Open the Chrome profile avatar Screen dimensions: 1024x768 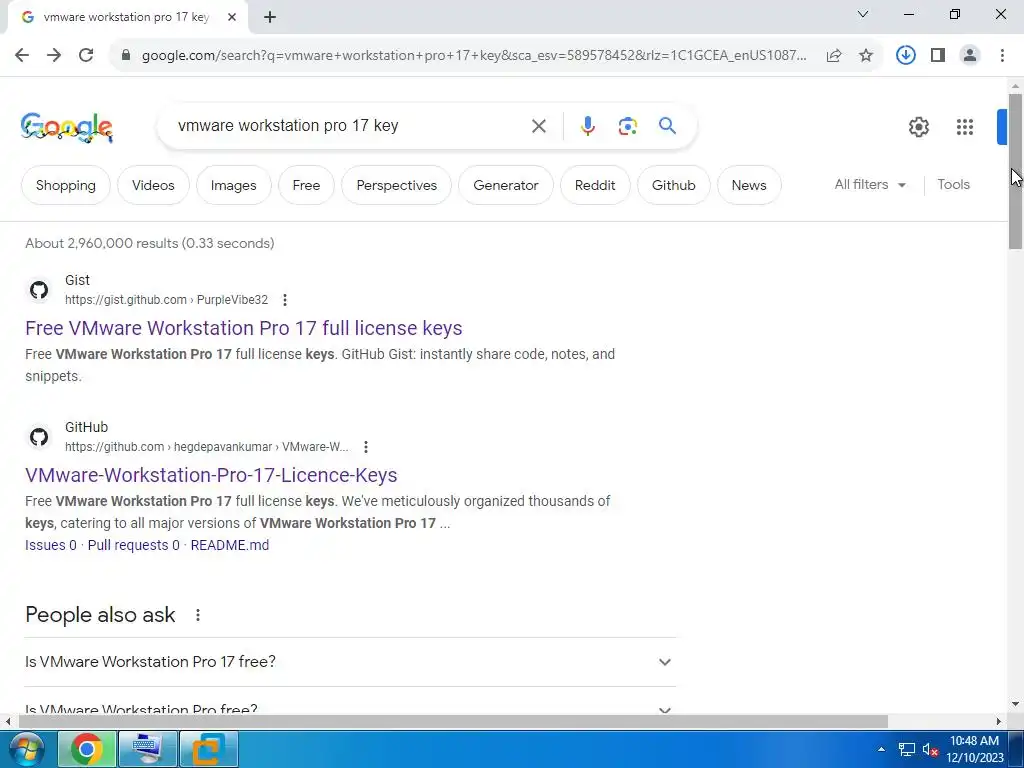[x=970, y=55]
